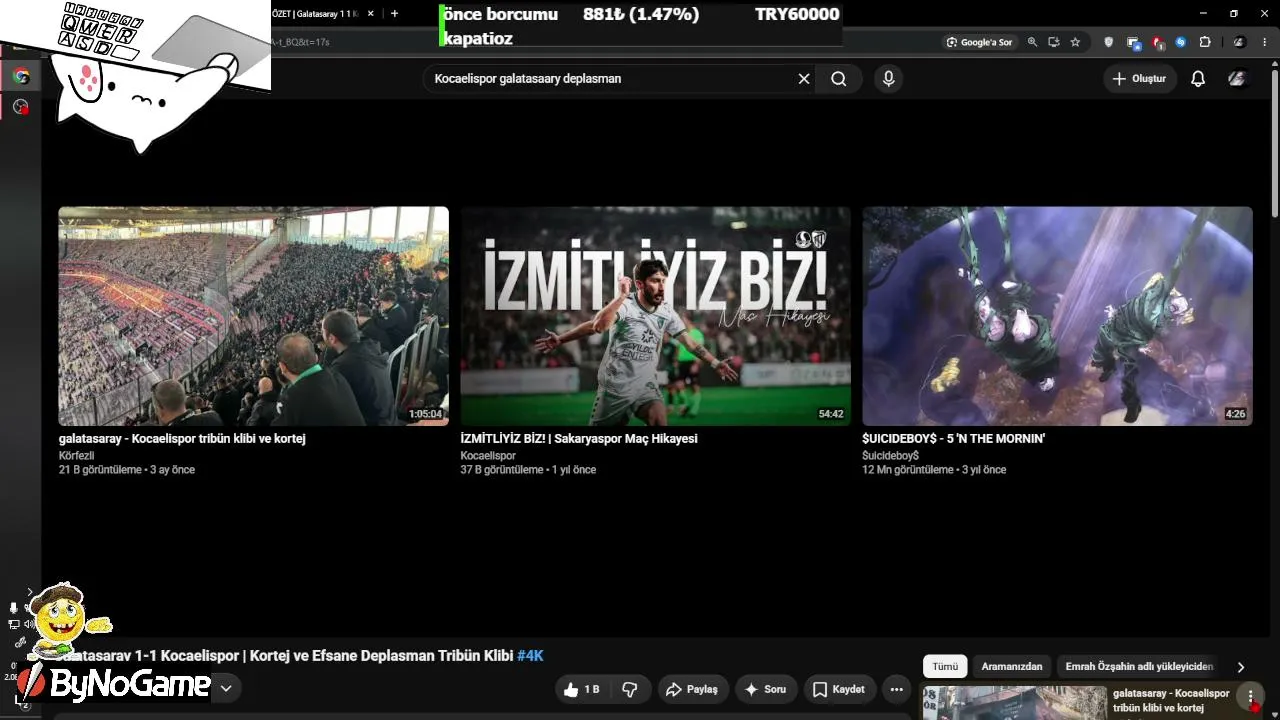Open the red extension with badge 1

pos(1157,42)
